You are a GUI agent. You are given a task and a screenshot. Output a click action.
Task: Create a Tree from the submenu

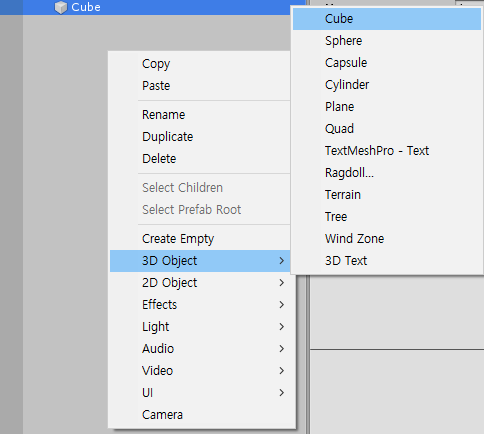pos(387,217)
